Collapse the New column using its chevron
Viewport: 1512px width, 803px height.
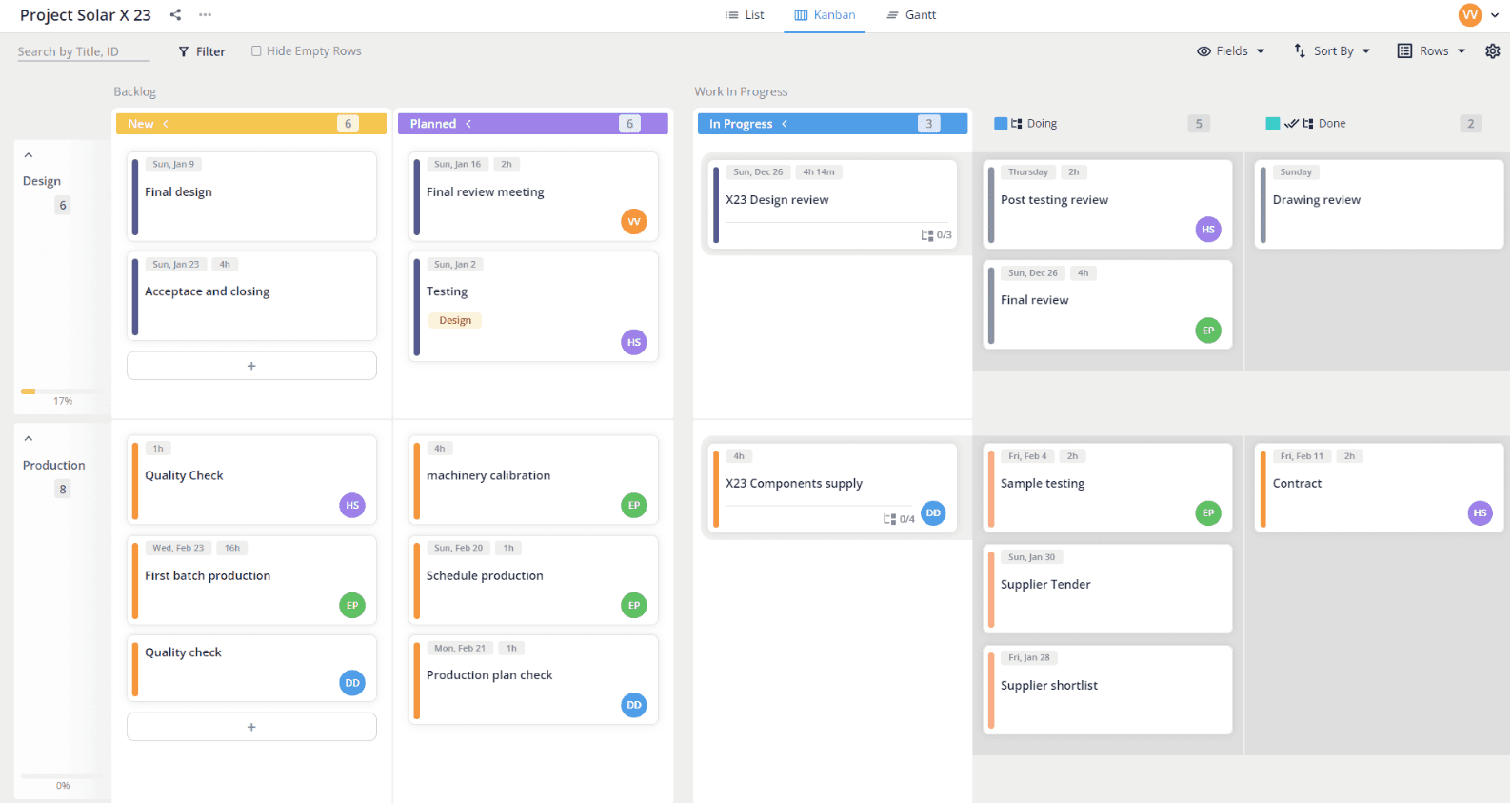(x=166, y=124)
